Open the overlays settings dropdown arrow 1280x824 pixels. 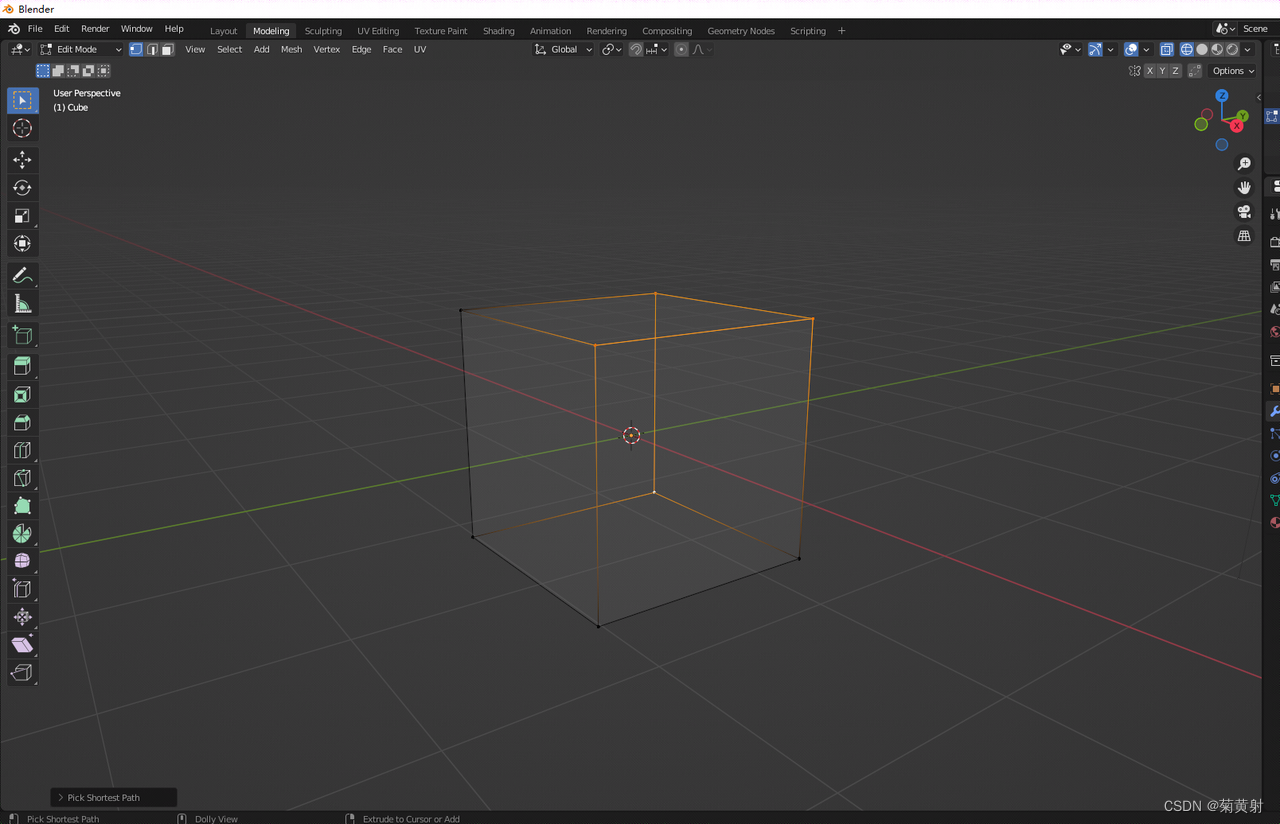1146,49
